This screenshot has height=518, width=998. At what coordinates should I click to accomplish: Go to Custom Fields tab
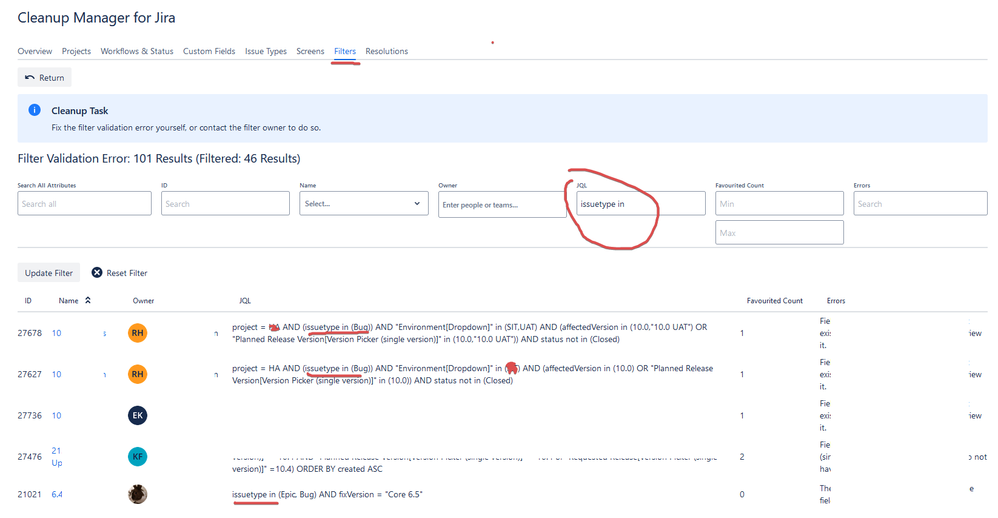click(x=209, y=51)
